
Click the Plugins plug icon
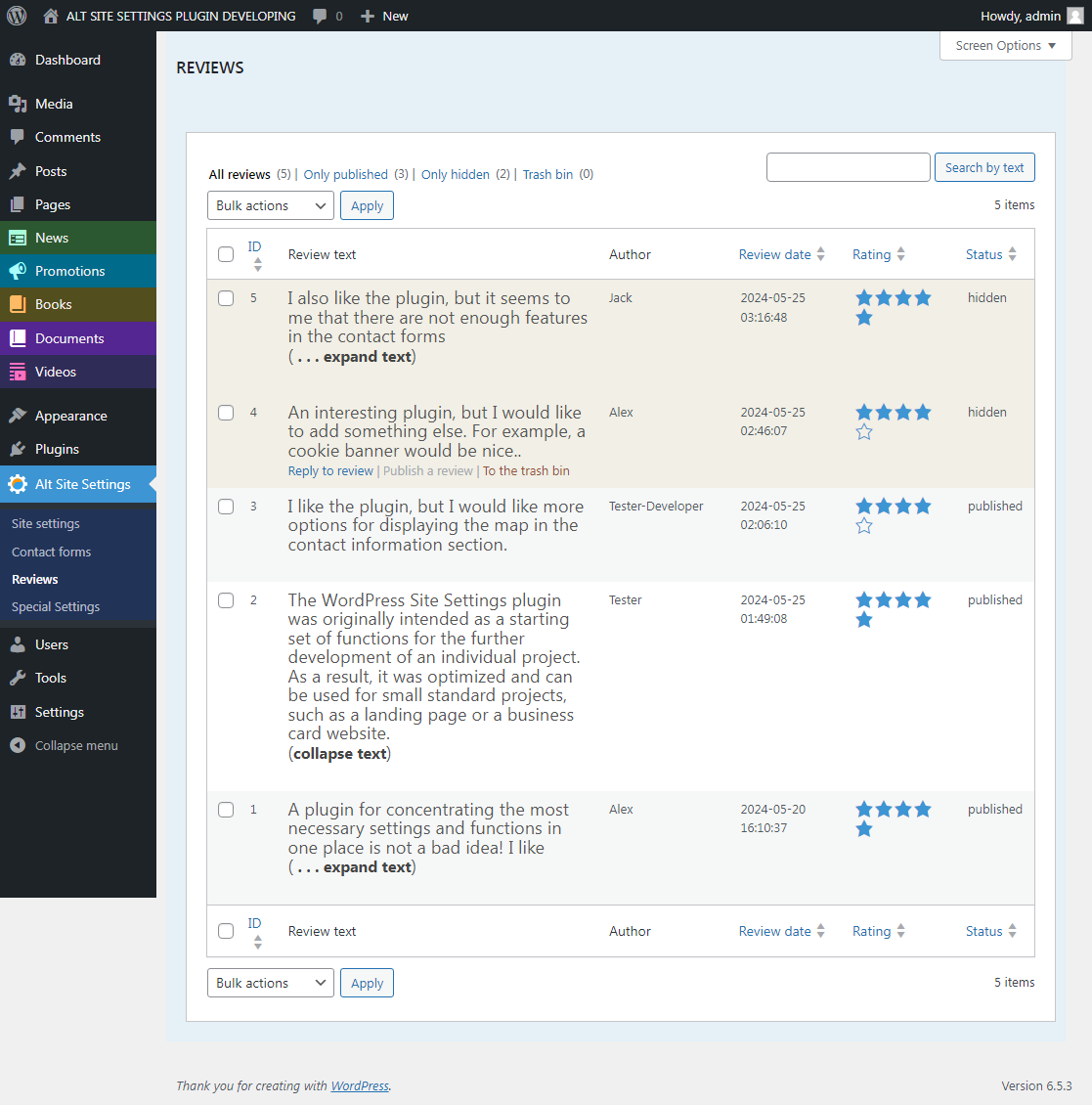(18, 449)
